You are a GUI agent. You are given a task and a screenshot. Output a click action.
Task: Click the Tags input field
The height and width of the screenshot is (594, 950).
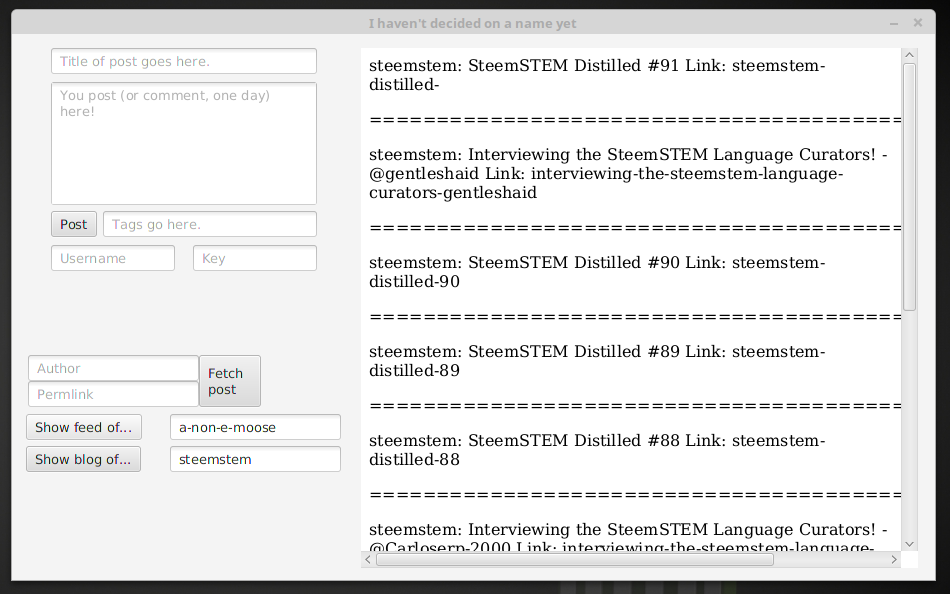tap(210, 224)
